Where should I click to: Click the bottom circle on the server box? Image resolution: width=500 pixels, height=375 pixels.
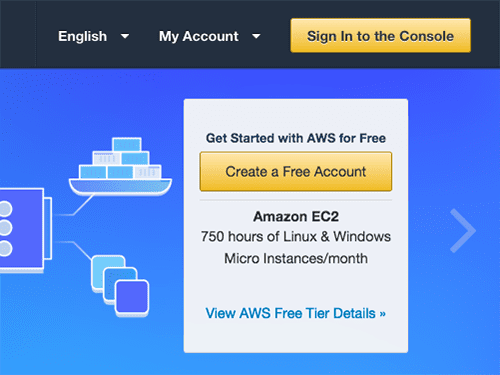point(5,248)
